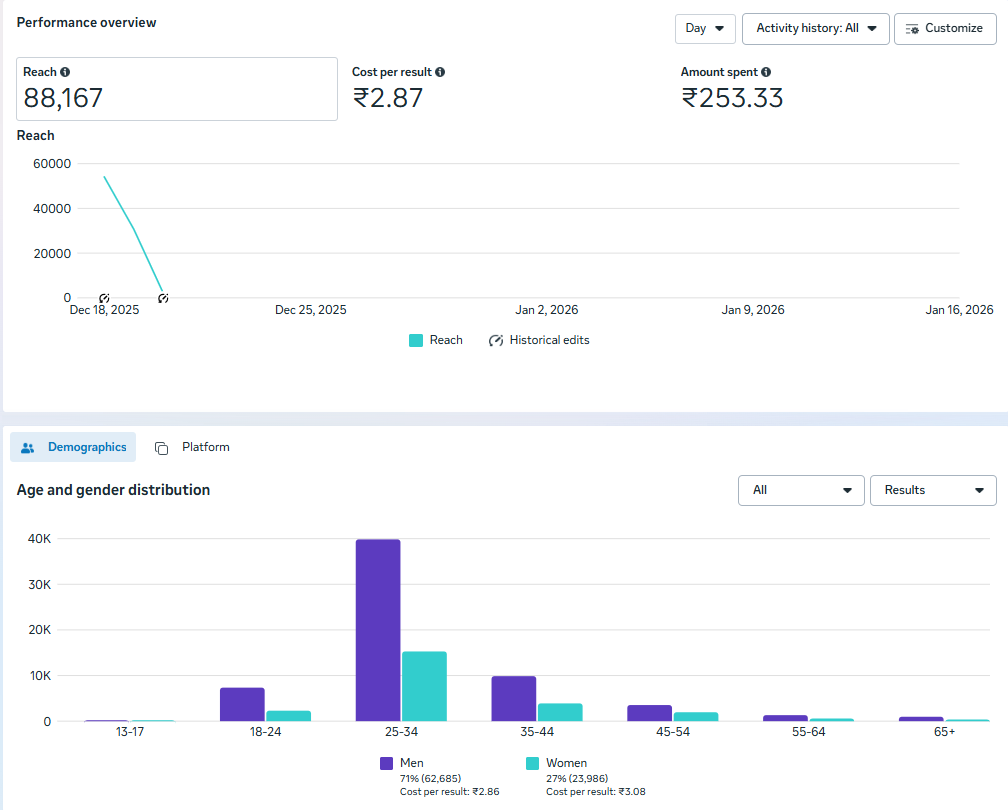The width and height of the screenshot is (1008, 810).
Task: Click the Historical edits legend icon
Action: (496, 341)
